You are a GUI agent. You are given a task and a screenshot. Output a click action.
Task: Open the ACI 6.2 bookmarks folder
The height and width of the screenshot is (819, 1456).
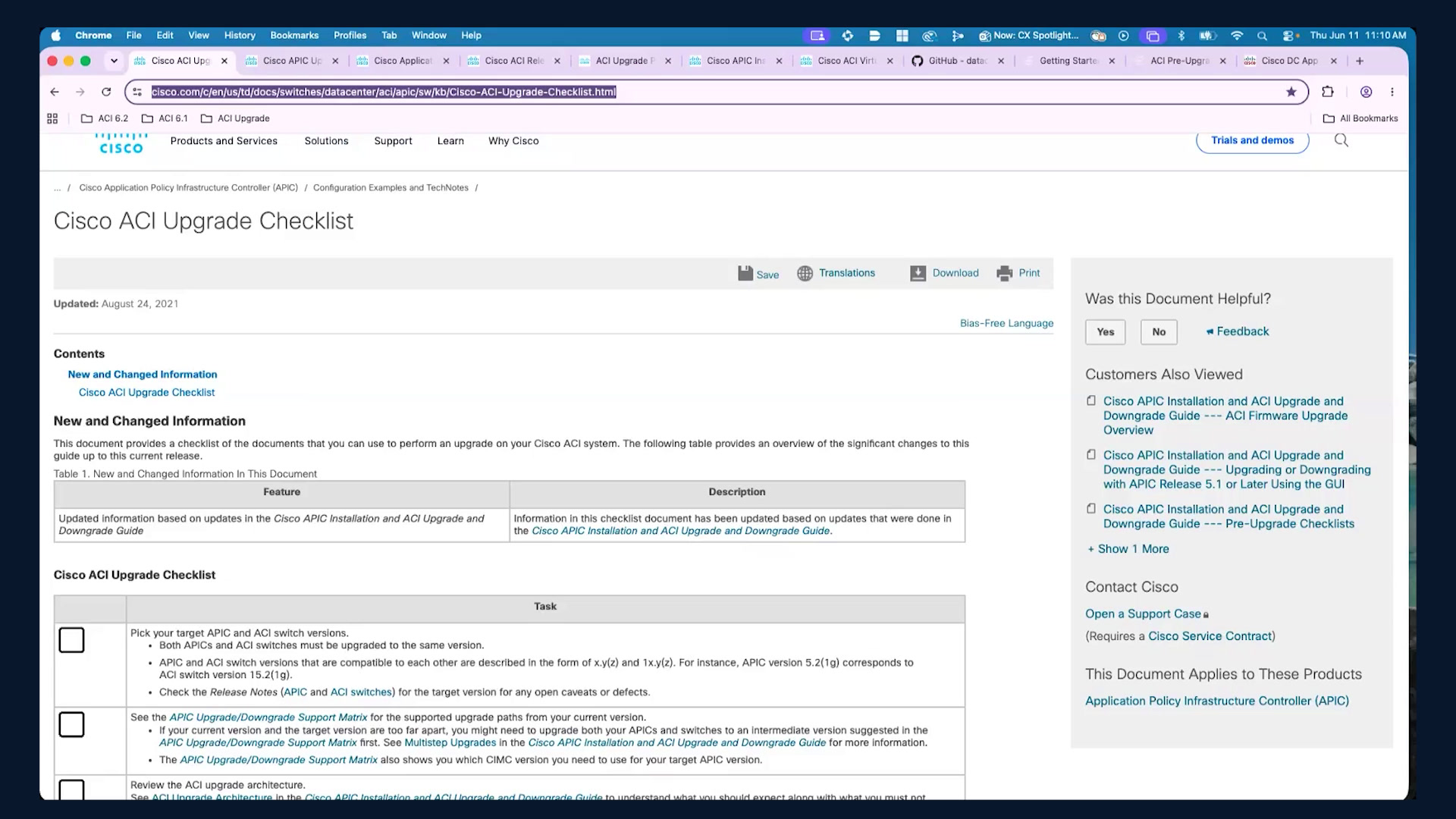click(105, 118)
